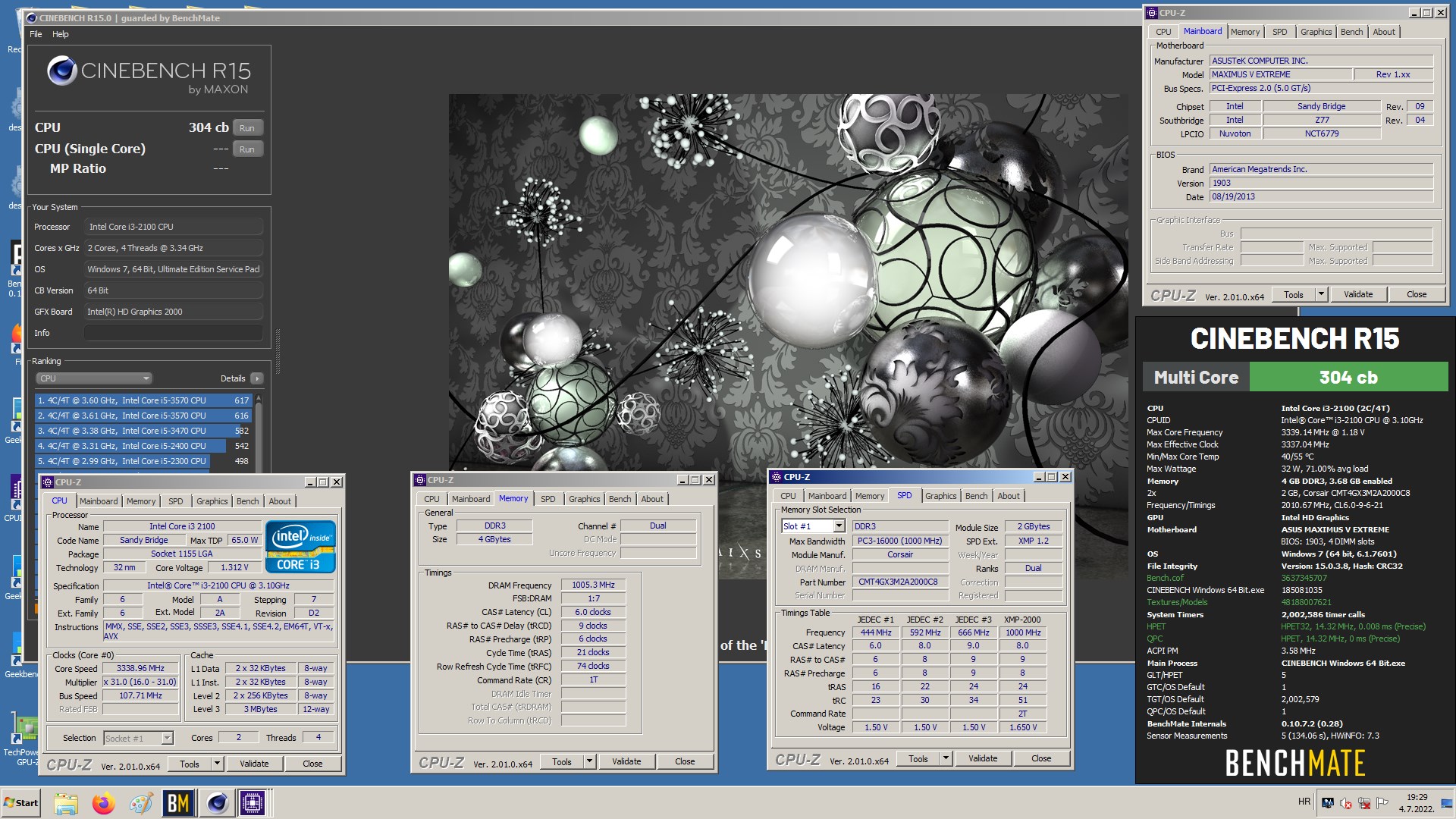Open Tools dropdown arrow in CPU-Z CPU window
This screenshot has width=1456, height=819.
coord(217,764)
